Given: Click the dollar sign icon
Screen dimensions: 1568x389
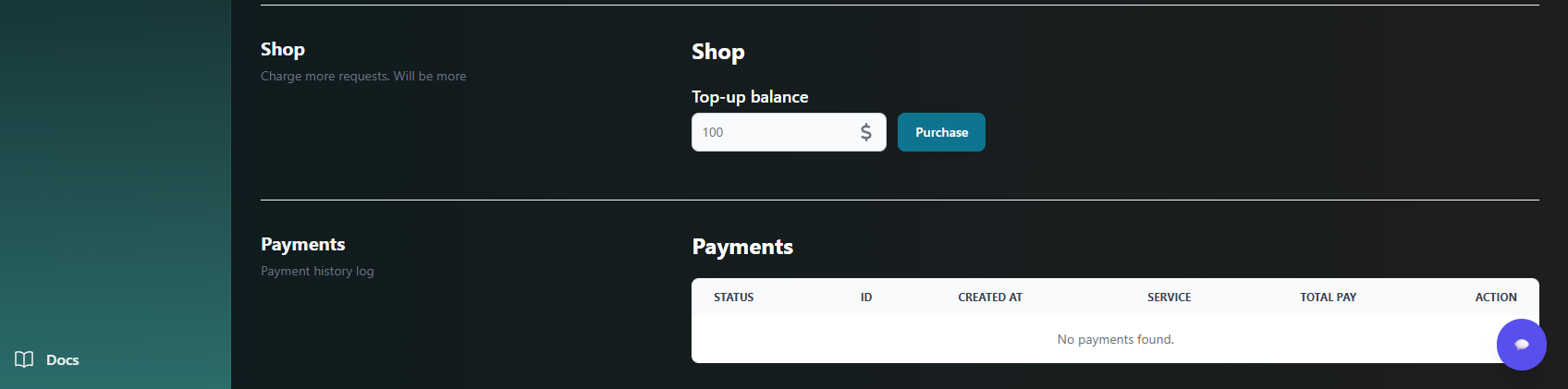Looking at the screenshot, I should (866, 132).
